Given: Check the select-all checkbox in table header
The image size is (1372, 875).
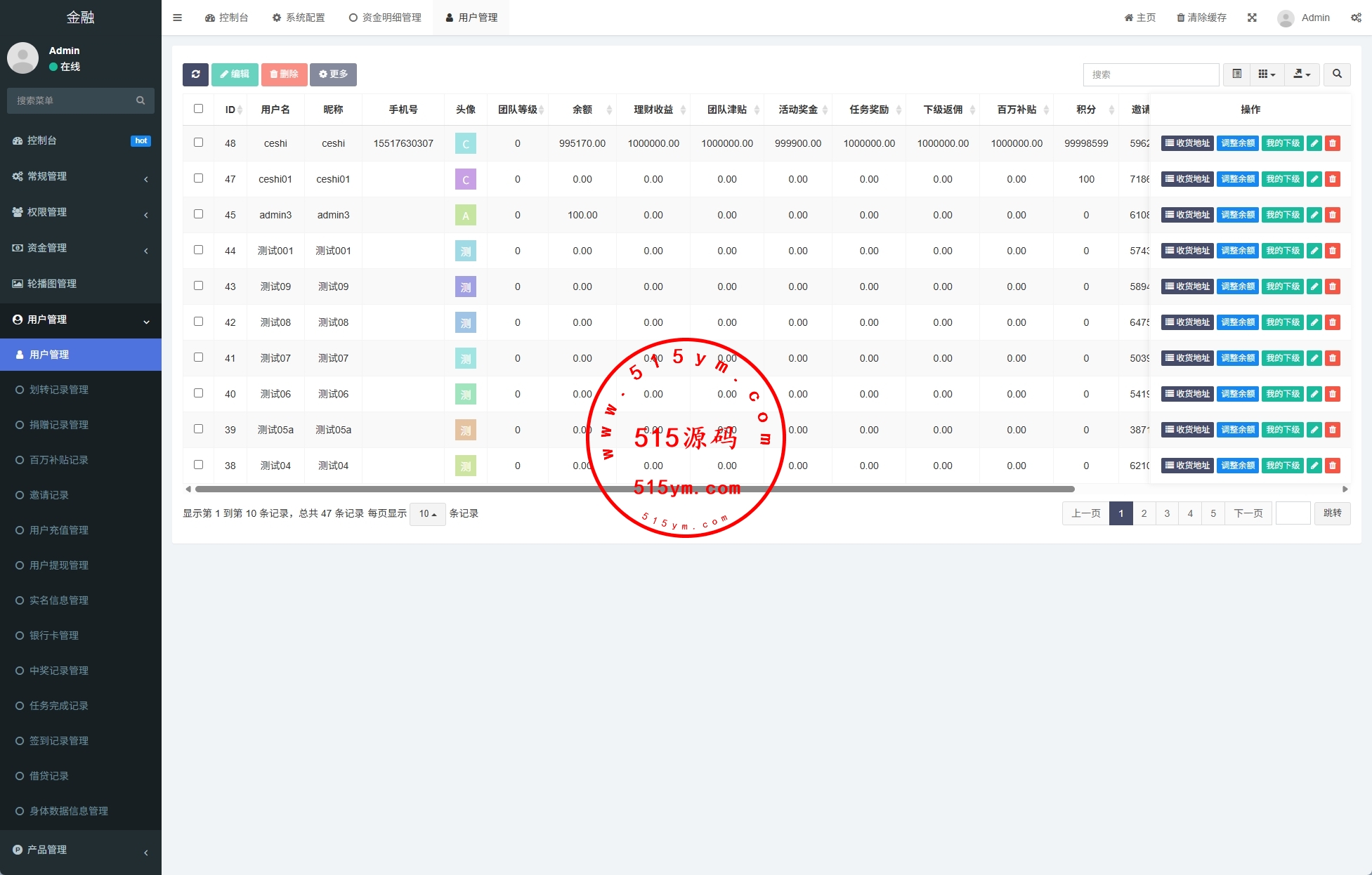Looking at the screenshot, I should [x=198, y=109].
